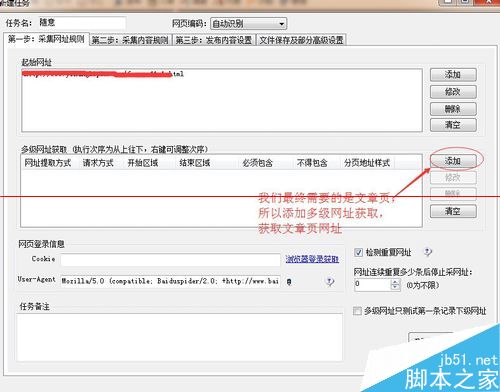This screenshot has height=392, width=500.
Task: Select the URL entry in 起始网址 list
Action: click(x=103, y=74)
